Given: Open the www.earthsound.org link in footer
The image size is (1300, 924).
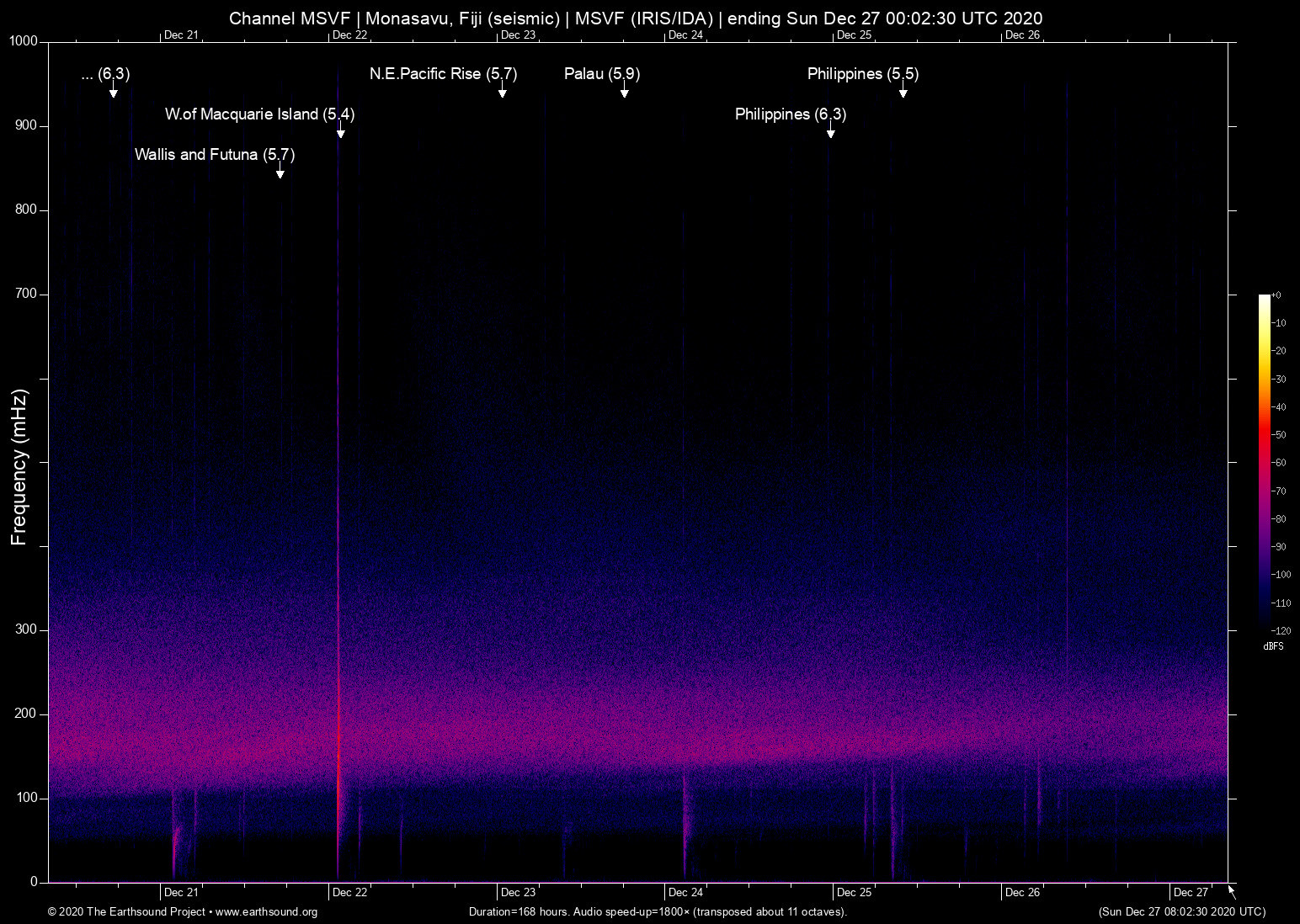Looking at the screenshot, I should 266,912.
